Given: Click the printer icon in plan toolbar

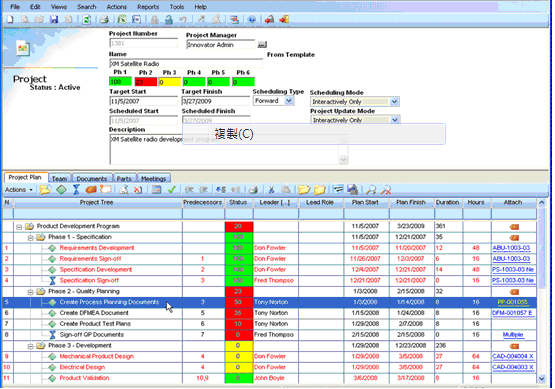Looking at the screenshot, I should click(x=253, y=190).
